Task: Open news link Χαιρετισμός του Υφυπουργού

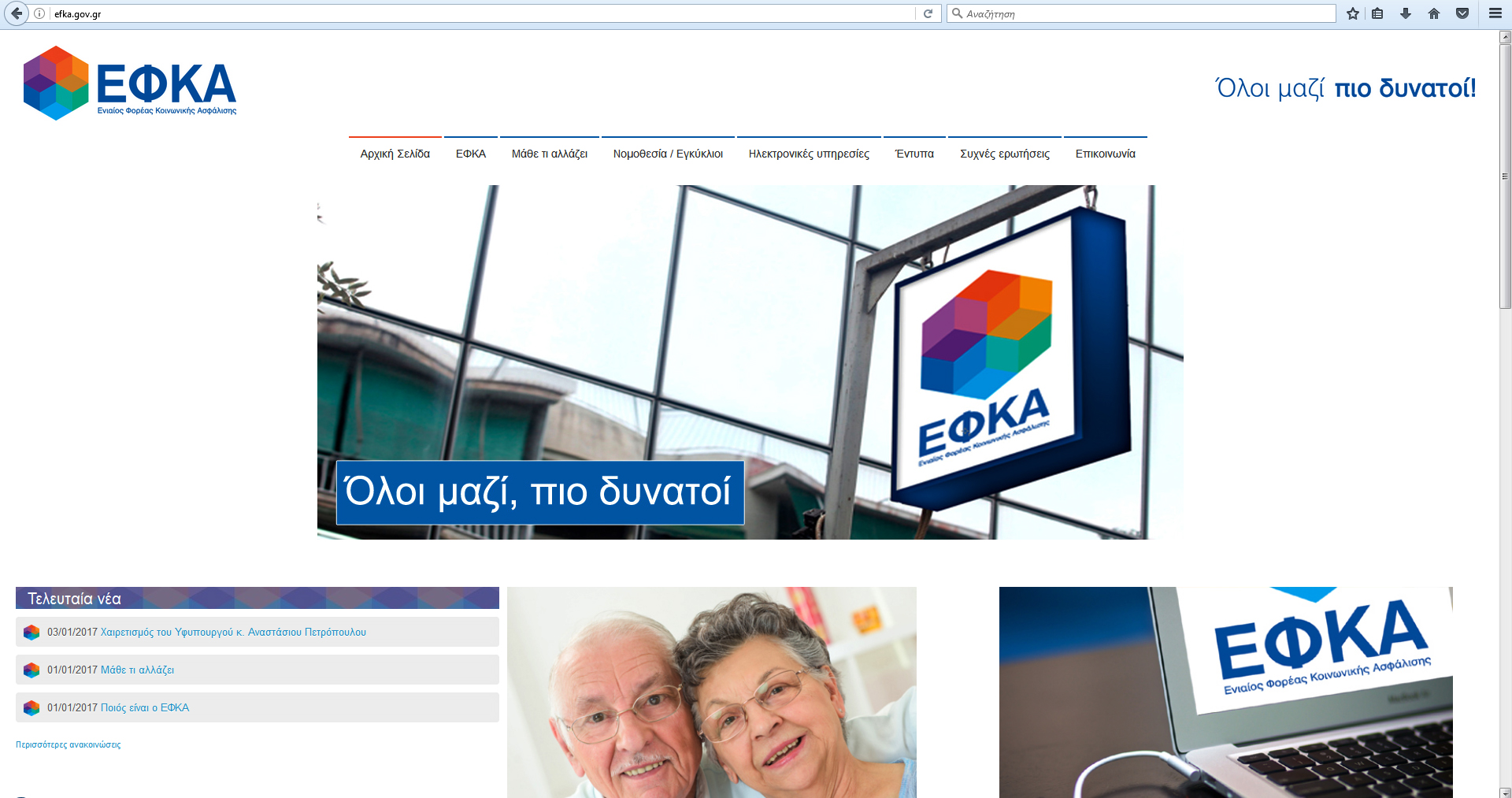Action: (x=233, y=632)
